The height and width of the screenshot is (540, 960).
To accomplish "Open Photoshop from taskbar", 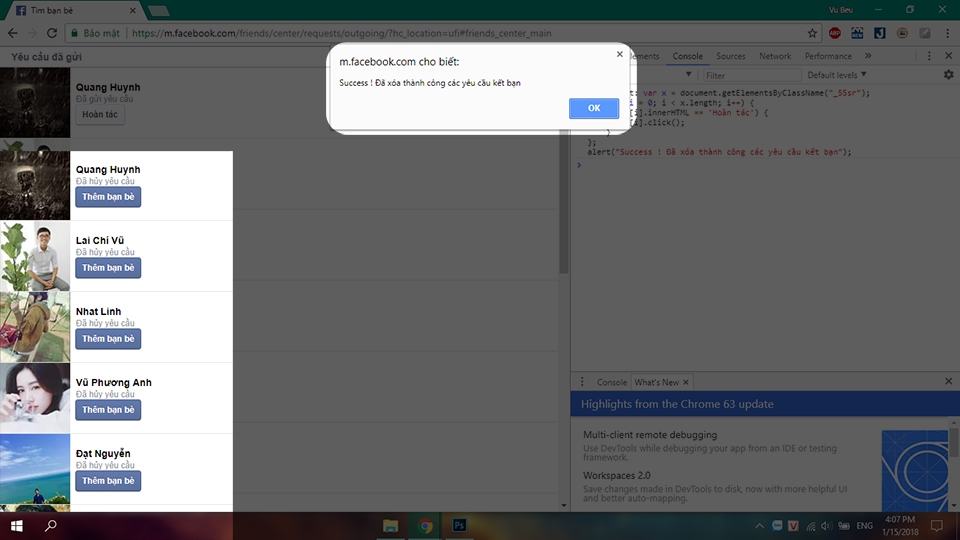I will 459,526.
